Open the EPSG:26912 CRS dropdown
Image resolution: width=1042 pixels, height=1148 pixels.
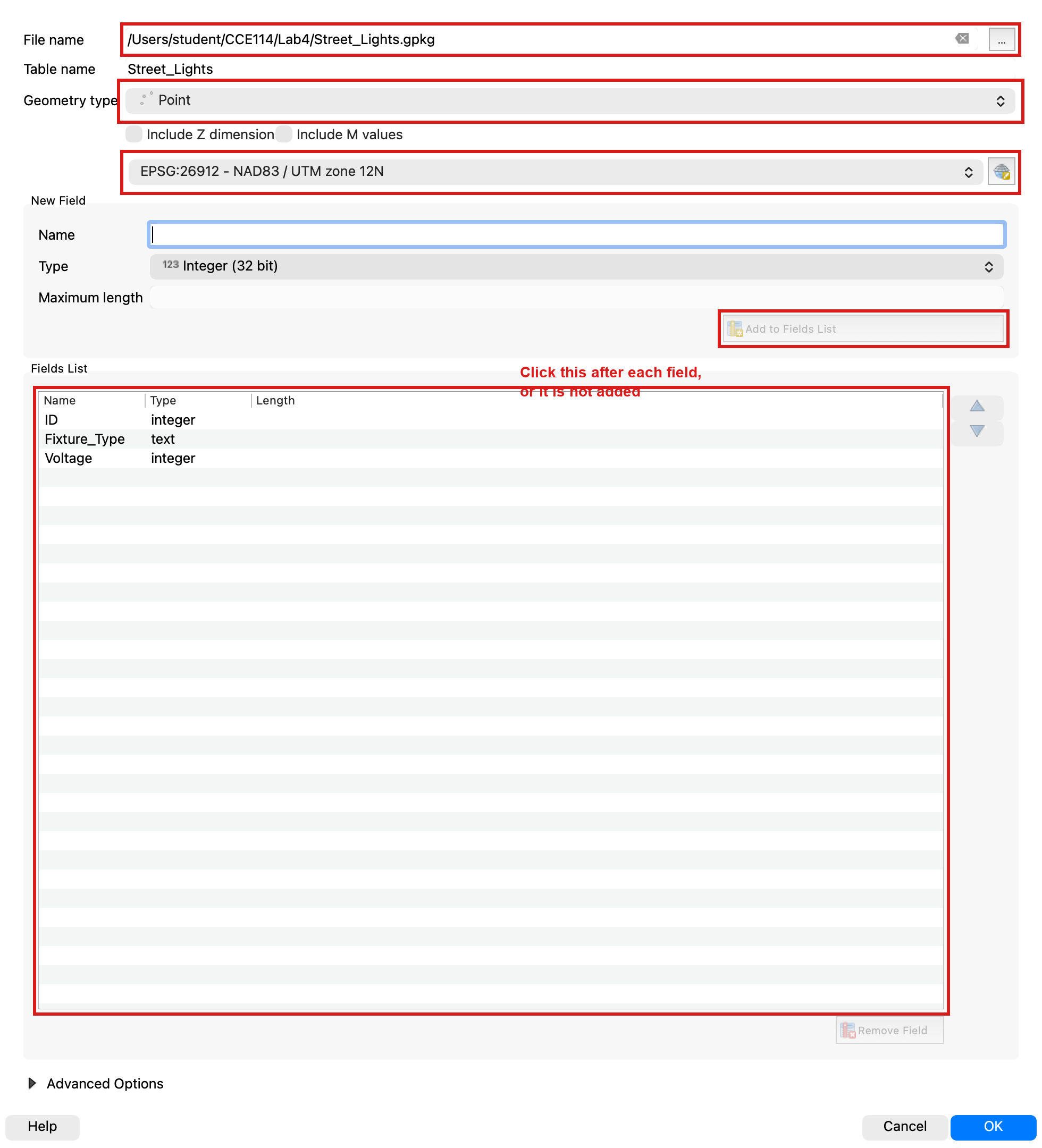[x=556, y=172]
